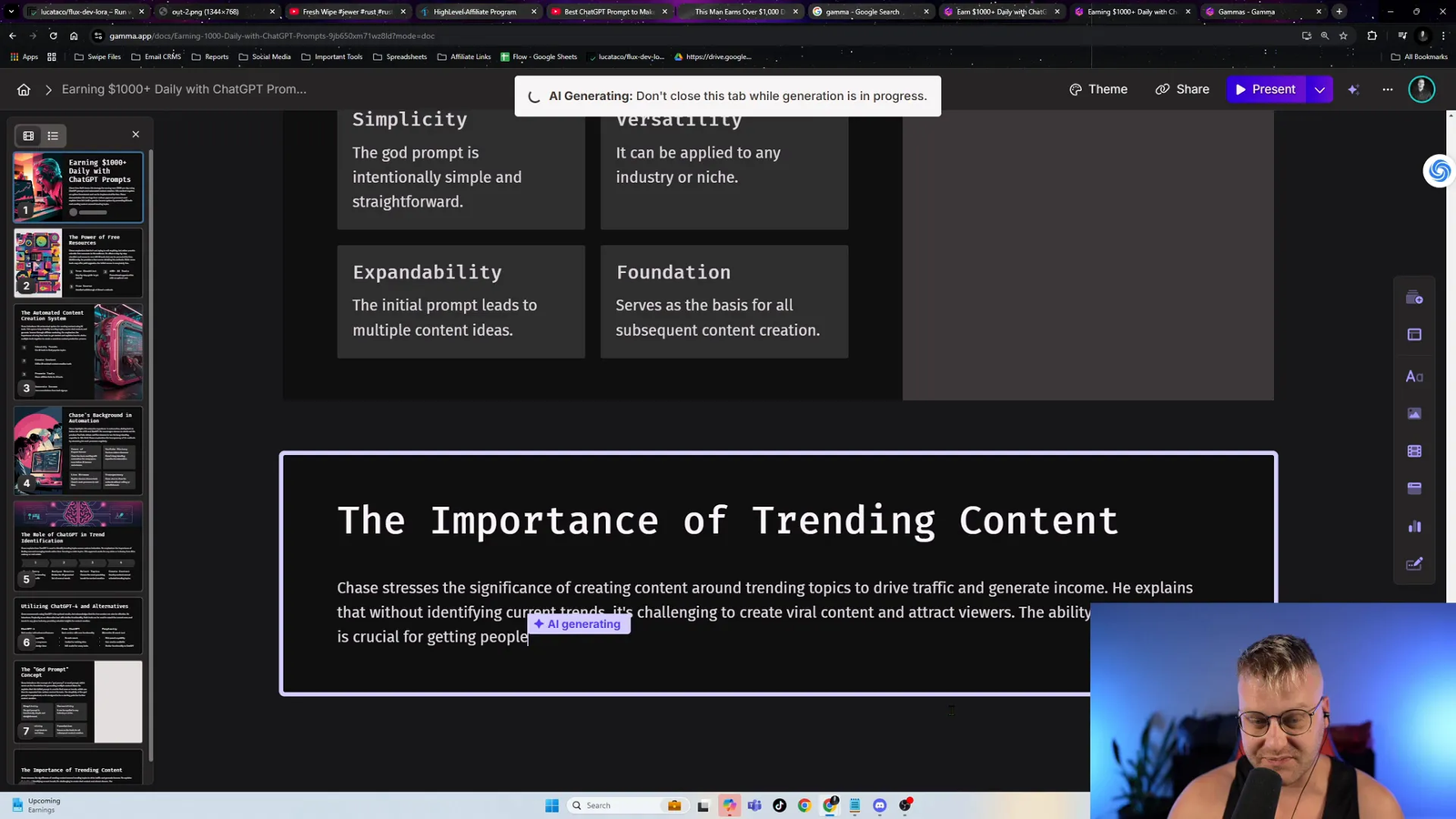Open the Theme settings
Image resolution: width=1456 pixels, height=819 pixels.
pos(1098,89)
